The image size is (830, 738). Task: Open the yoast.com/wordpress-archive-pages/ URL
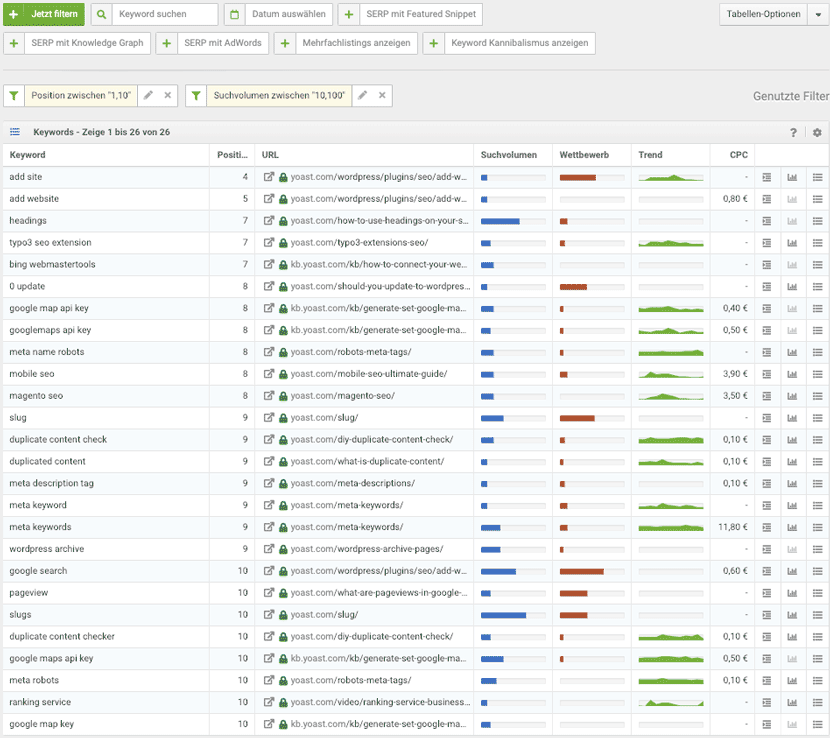coord(367,549)
